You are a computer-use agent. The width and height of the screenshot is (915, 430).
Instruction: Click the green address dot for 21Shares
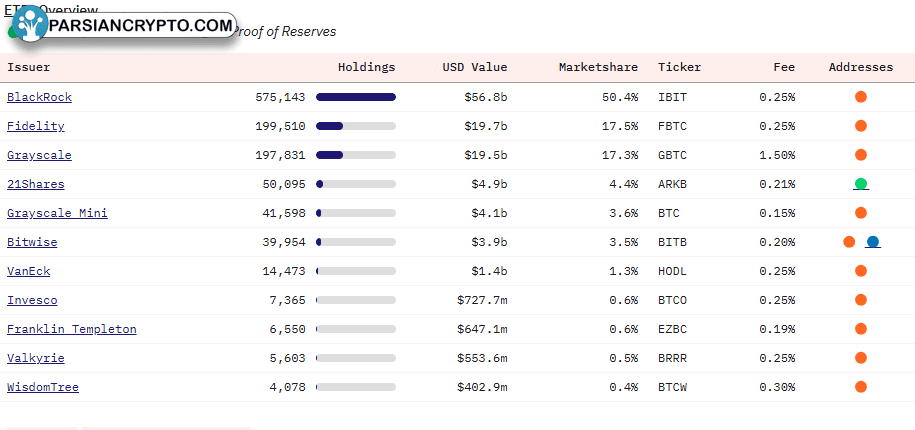click(861, 184)
